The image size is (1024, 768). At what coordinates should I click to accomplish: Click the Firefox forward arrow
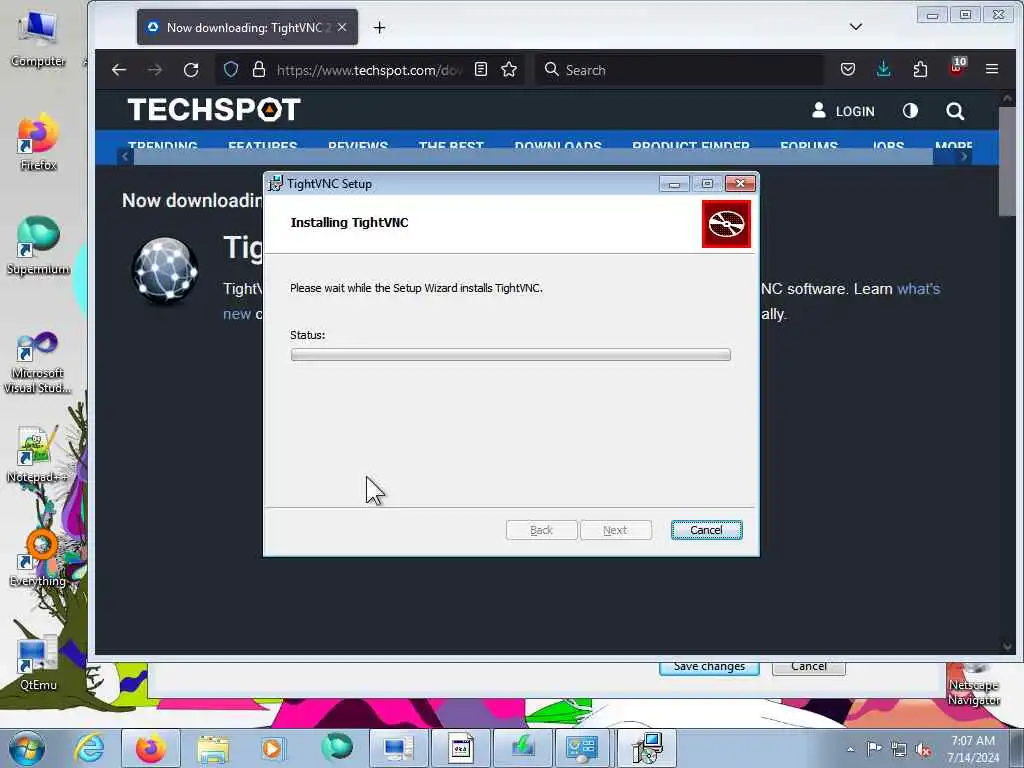pos(155,70)
